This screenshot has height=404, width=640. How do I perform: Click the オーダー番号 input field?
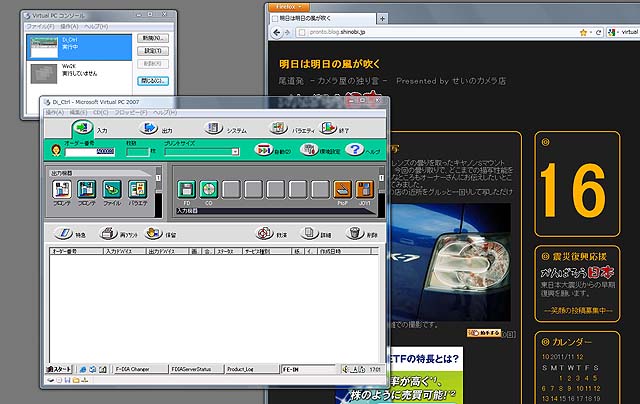pyautogui.click(x=90, y=152)
